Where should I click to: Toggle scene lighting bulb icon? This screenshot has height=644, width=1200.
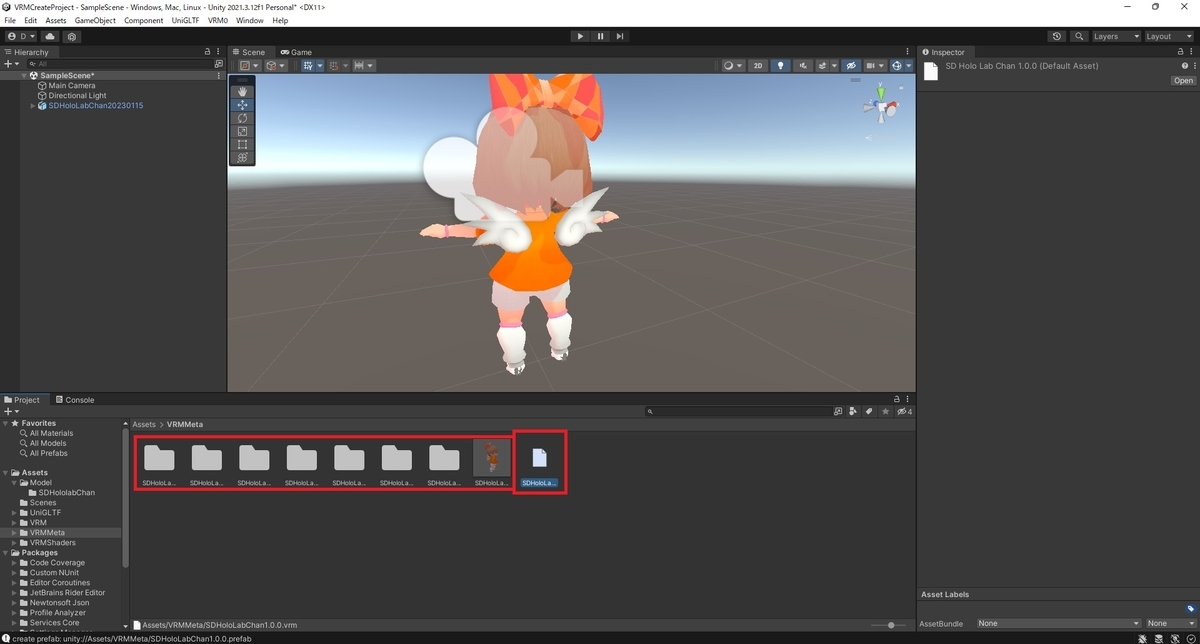click(781, 66)
